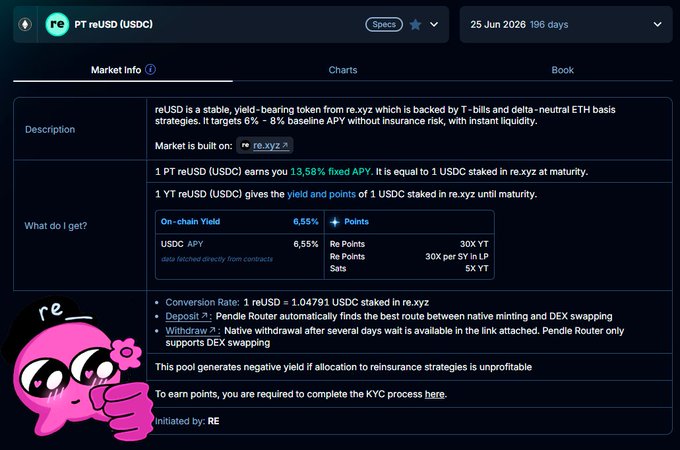Open the 25 Jun 2026 maturity dropdown
Viewport: 680px width, 450px height.
566,24
